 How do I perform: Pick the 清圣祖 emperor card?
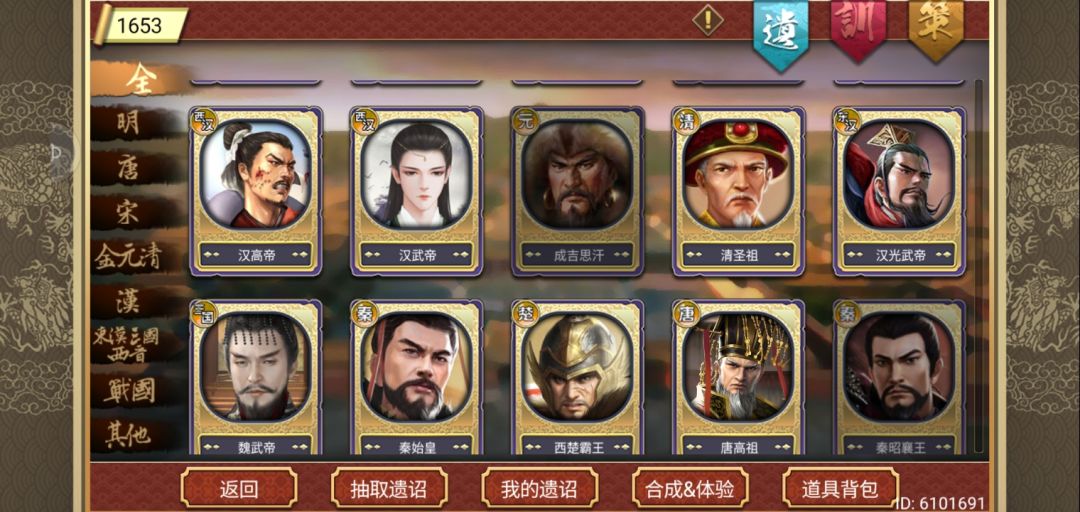(x=738, y=191)
